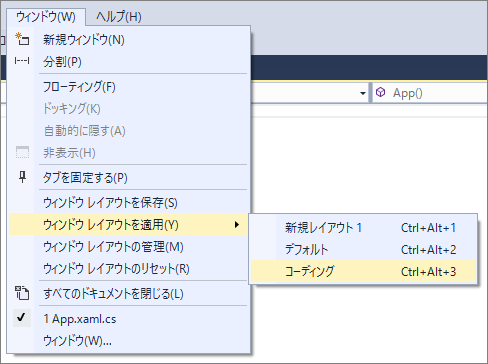Click the Ctrl+Alt+2 shortcut text

click(x=428, y=250)
